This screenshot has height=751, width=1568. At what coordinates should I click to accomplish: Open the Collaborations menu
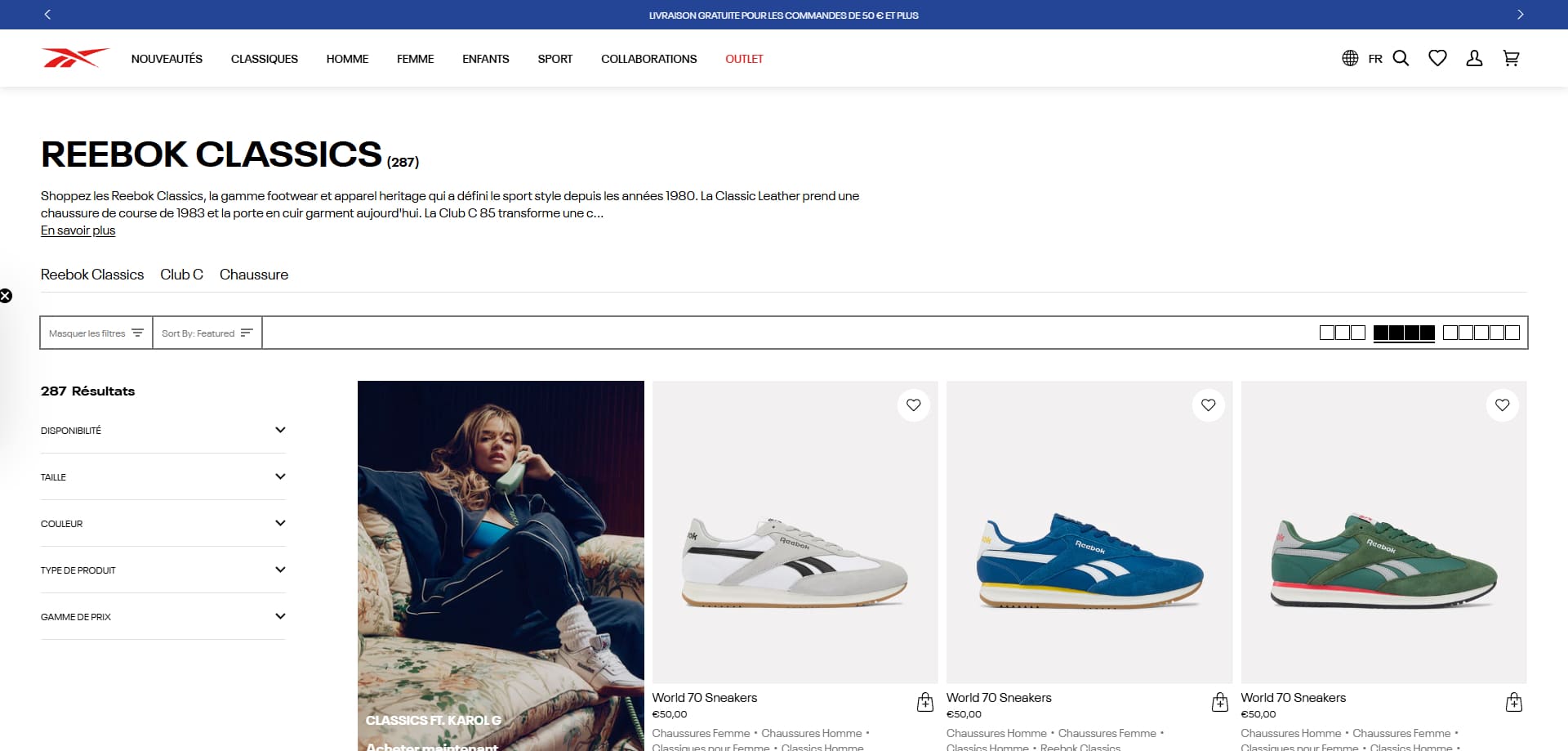coord(649,59)
